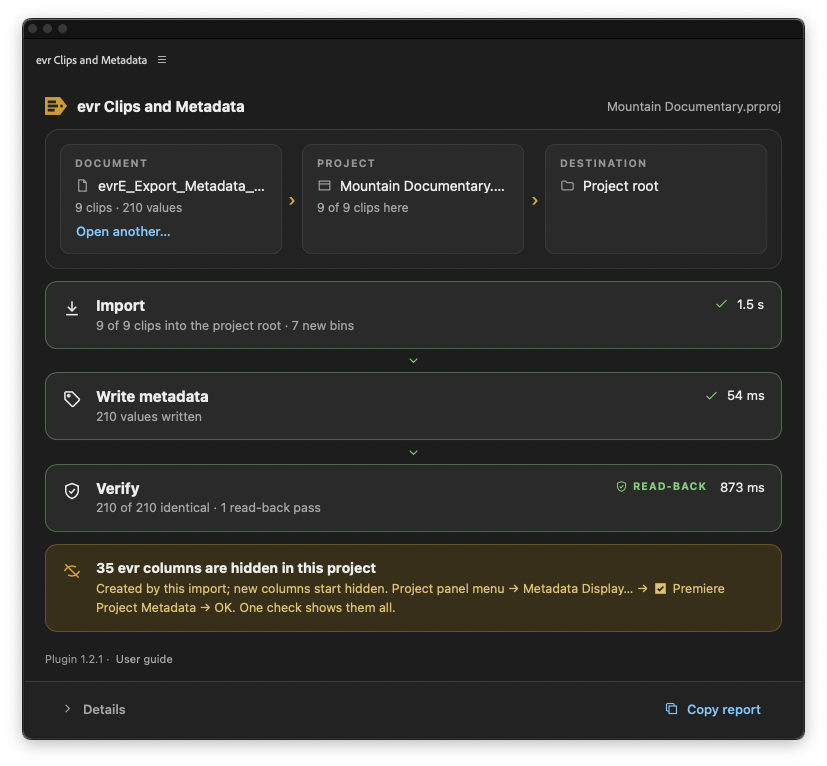This screenshot has width=827, height=766.
Task: Select the evr Clips and Metadata panel tab
Action: (91, 60)
